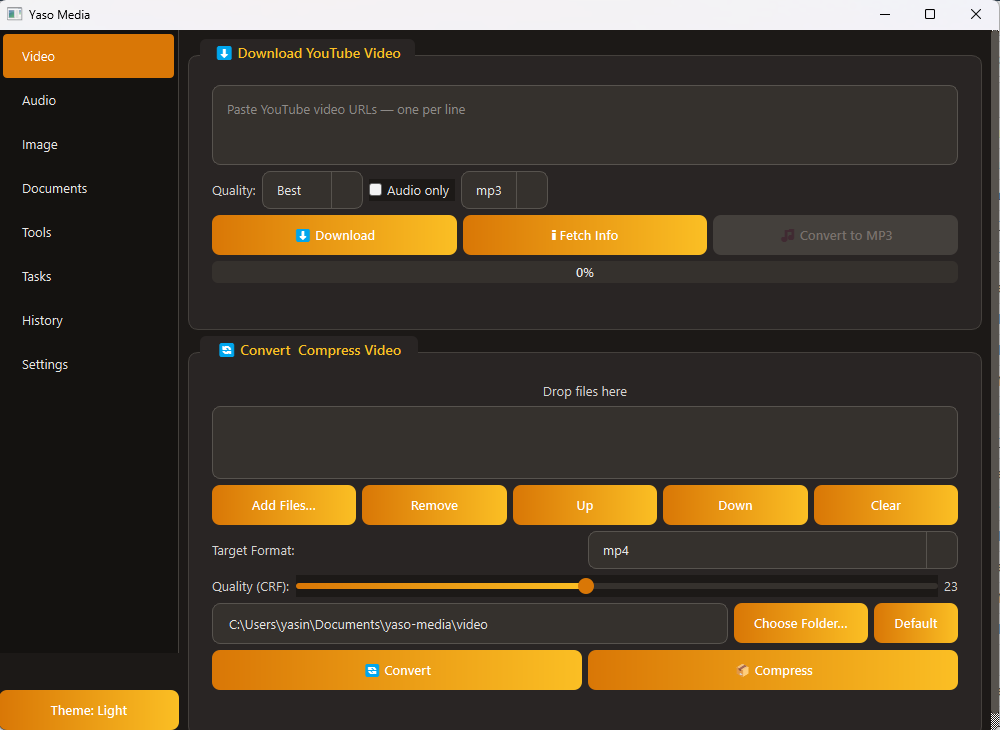This screenshot has width=1000, height=730.
Task: Click the Yaso Media app icon in title bar
Action: coord(14,14)
